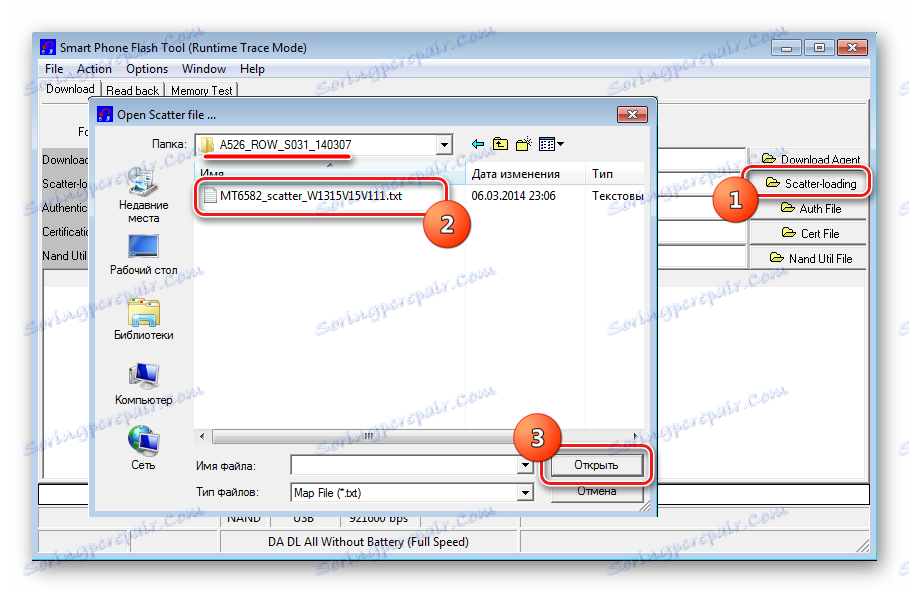The width and height of the screenshot is (909, 593).
Task: Switch to the Memory Test tab
Action: 201,91
